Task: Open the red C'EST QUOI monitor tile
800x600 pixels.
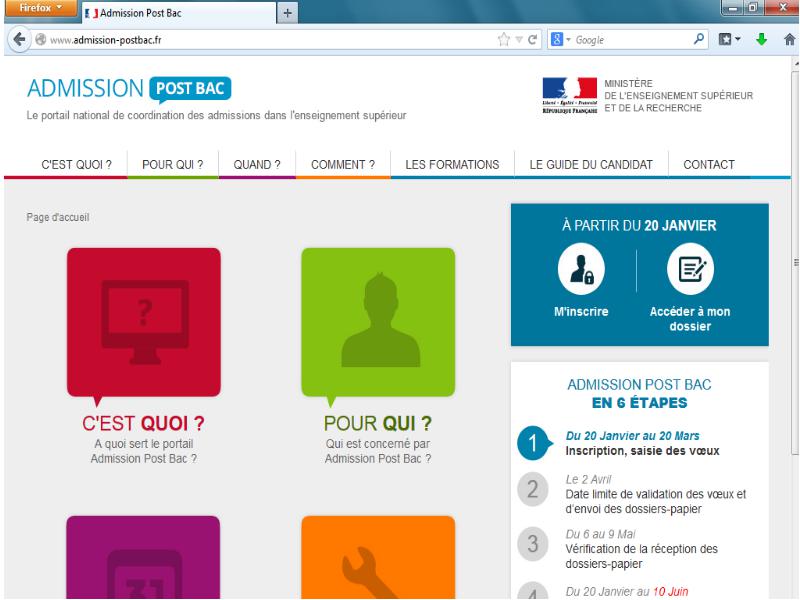Action: click(x=144, y=322)
